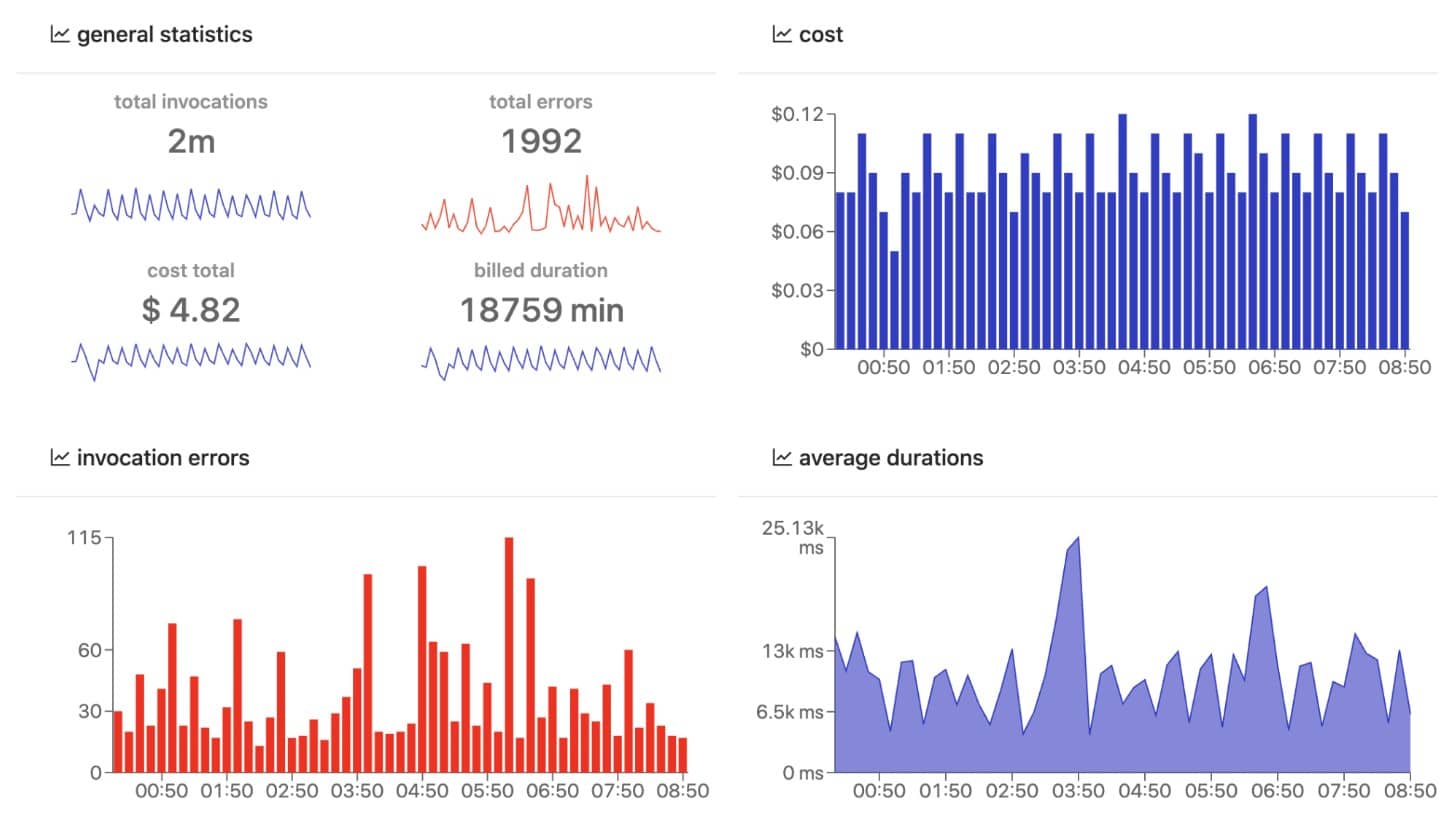Click the 30 axis label in errors chart
The height and width of the screenshot is (832, 1447).
[90, 711]
